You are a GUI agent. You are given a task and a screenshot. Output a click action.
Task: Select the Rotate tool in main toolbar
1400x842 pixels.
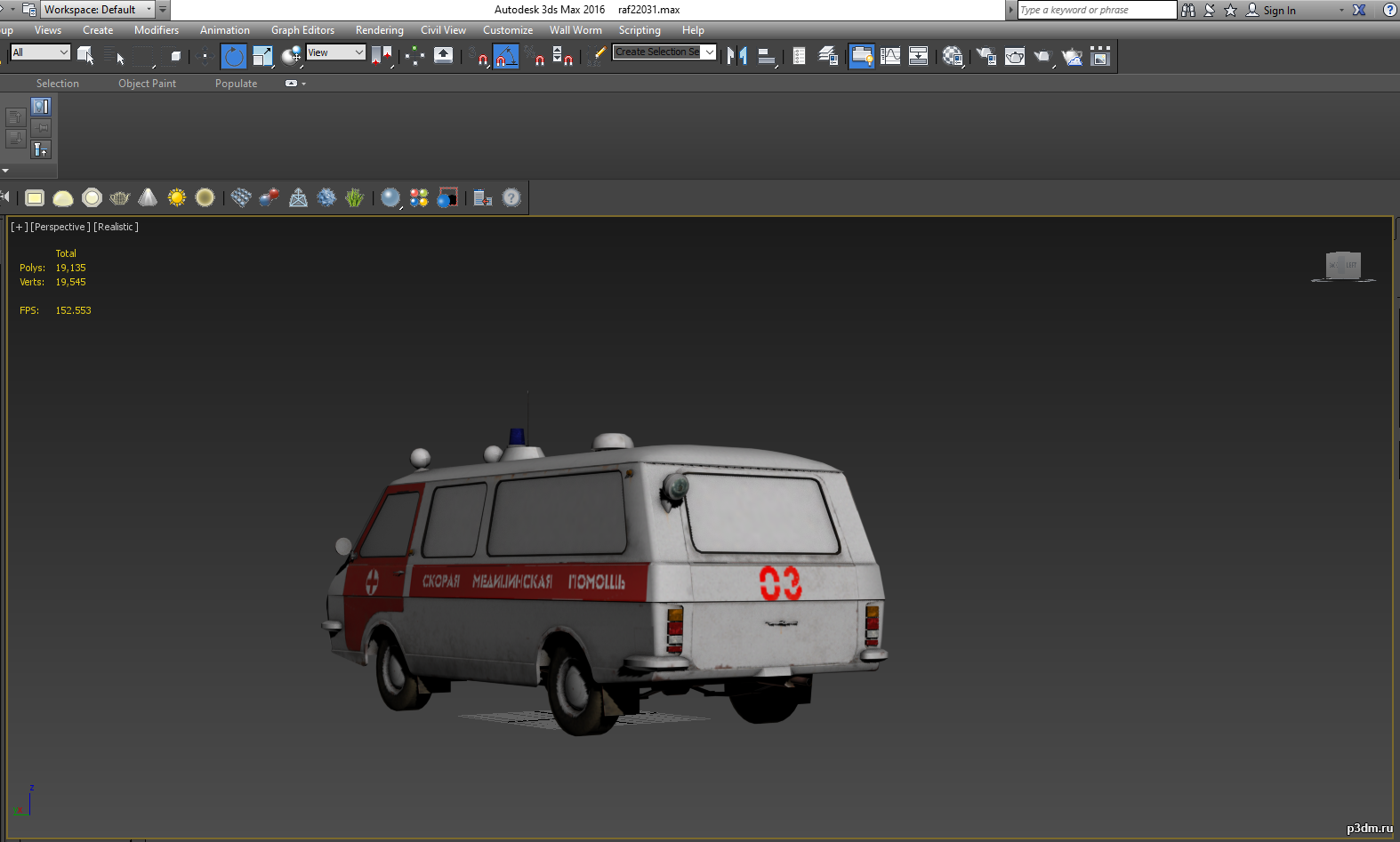(234, 56)
